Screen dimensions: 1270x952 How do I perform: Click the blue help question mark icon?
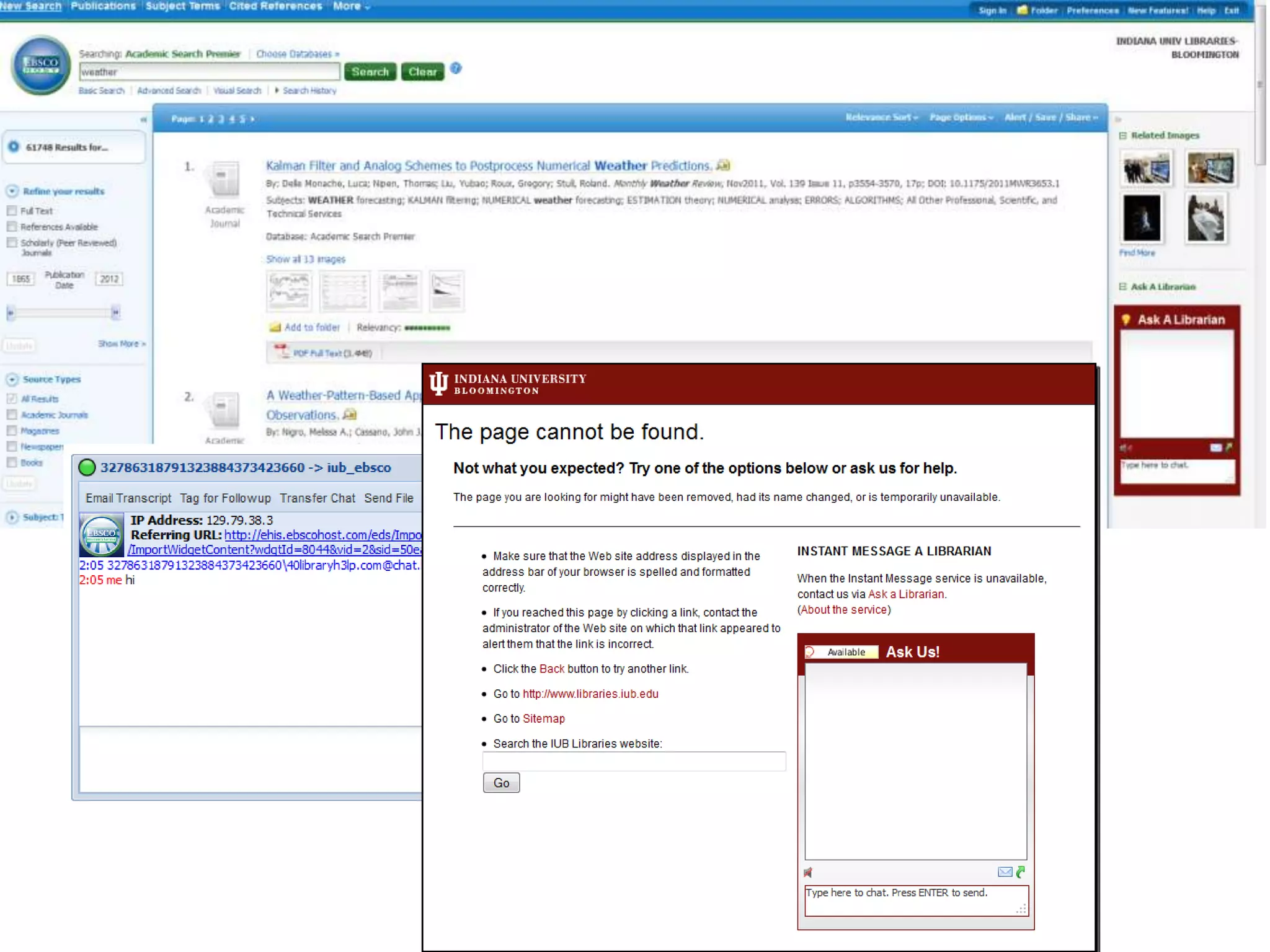click(456, 69)
